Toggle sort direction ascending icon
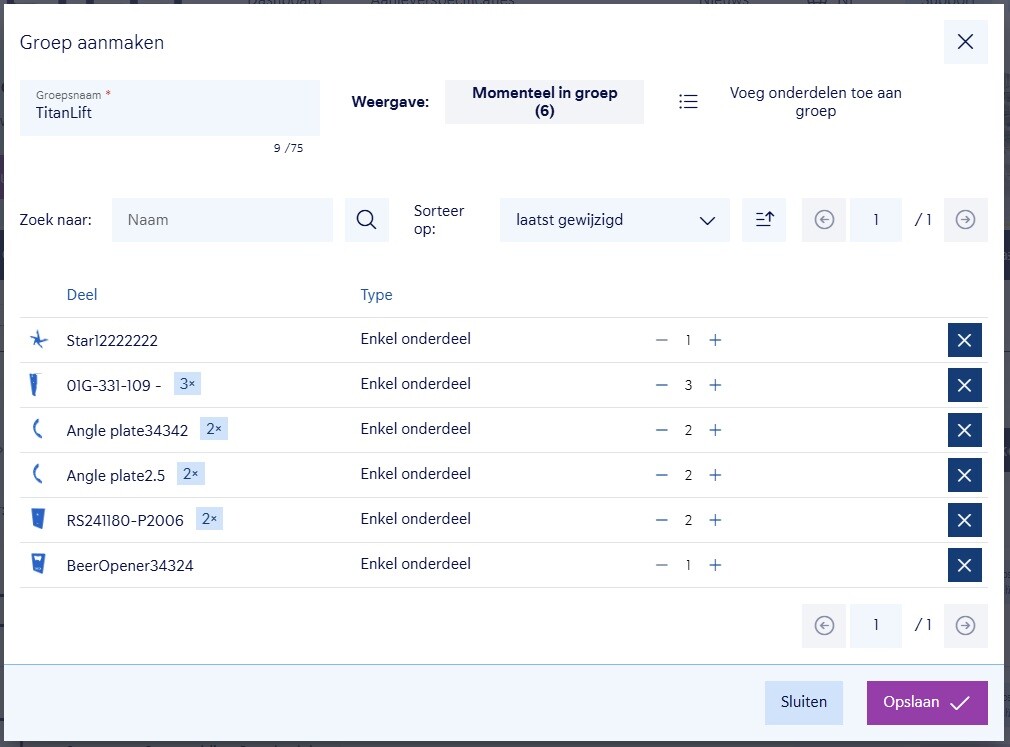This screenshot has height=747, width=1010. [x=764, y=220]
